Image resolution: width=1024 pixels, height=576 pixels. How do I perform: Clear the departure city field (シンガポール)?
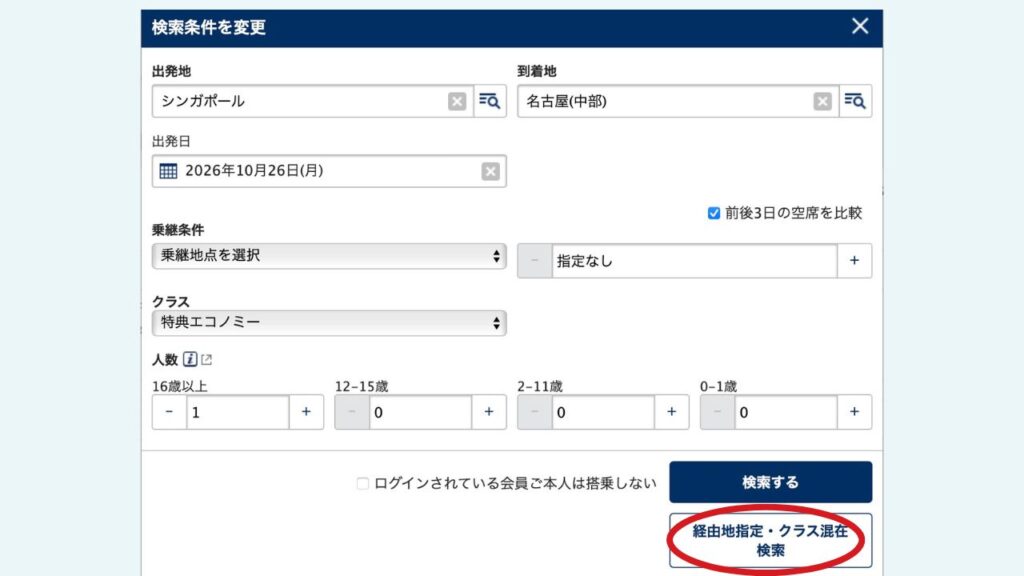click(456, 101)
